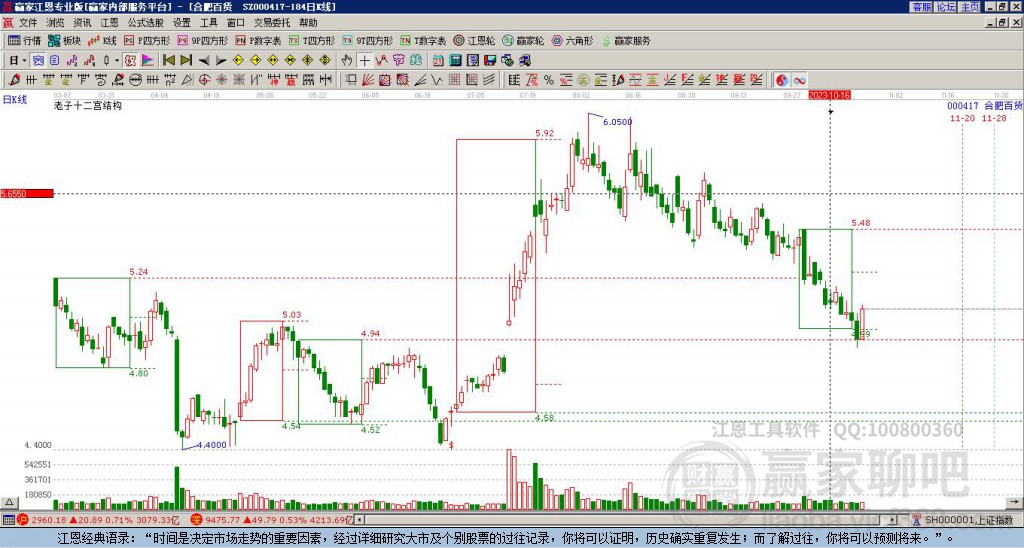Viewport: 1024px width, 548px height.
Task: Open 赢家服务 services
Action: (x=626, y=40)
